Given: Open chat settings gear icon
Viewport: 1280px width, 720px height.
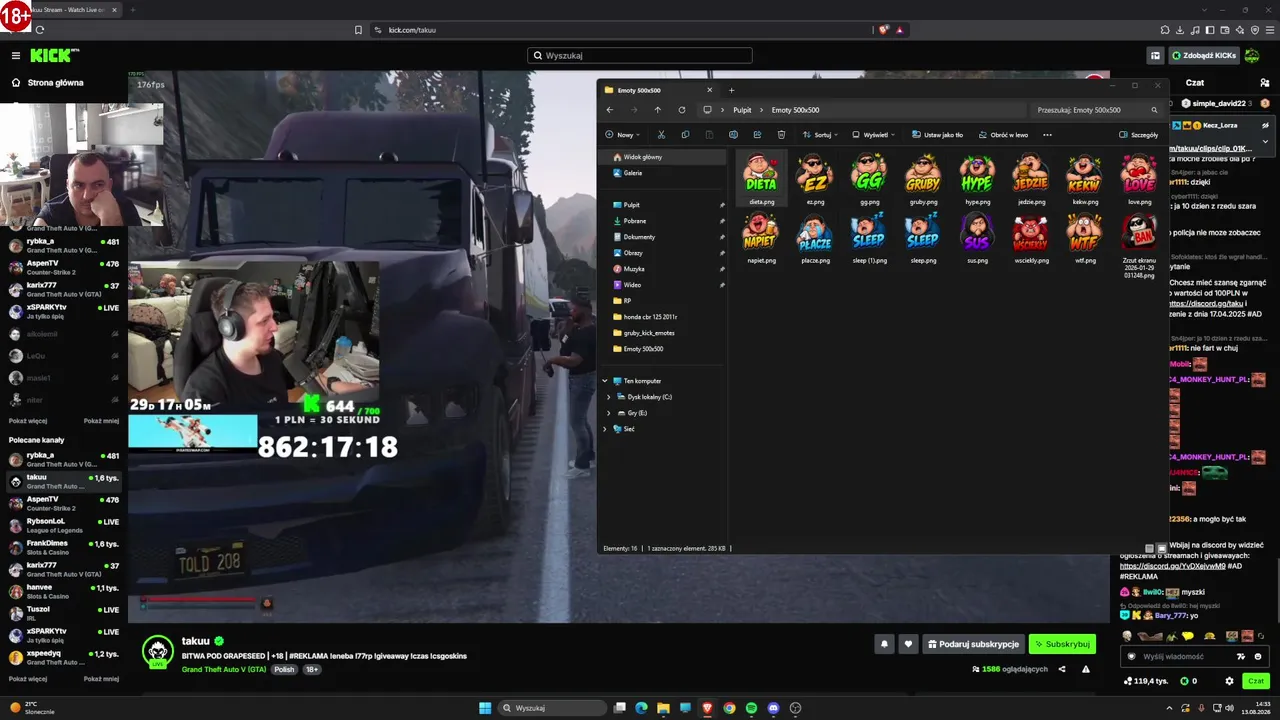Looking at the screenshot, I should coord(1229,681).
